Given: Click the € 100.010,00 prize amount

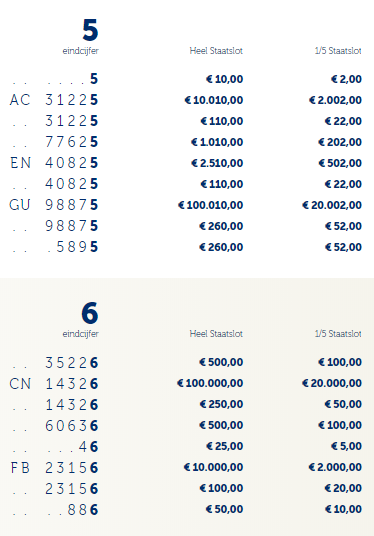Looking at the screenshot, I should click(x=211, y=205).
